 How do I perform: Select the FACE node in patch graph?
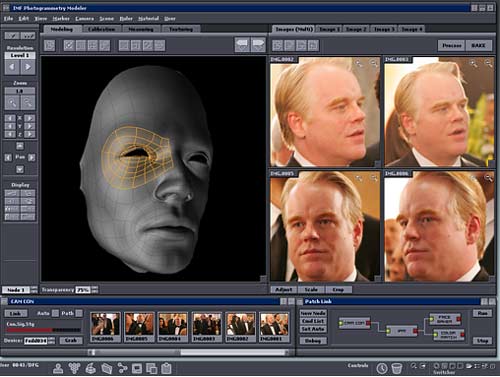point(445,319)
